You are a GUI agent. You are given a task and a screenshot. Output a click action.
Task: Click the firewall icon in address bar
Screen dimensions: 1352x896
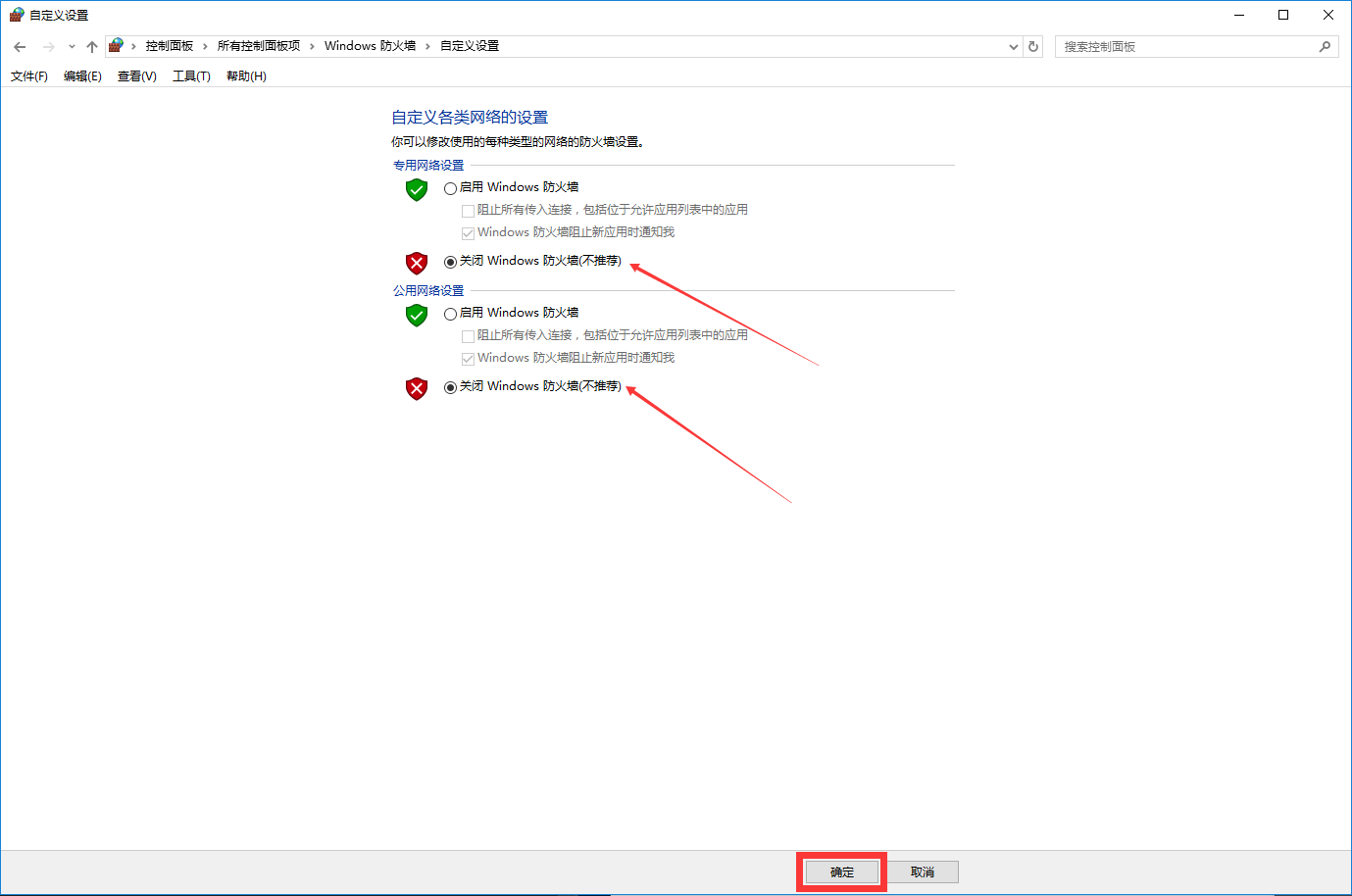(116, 45)
